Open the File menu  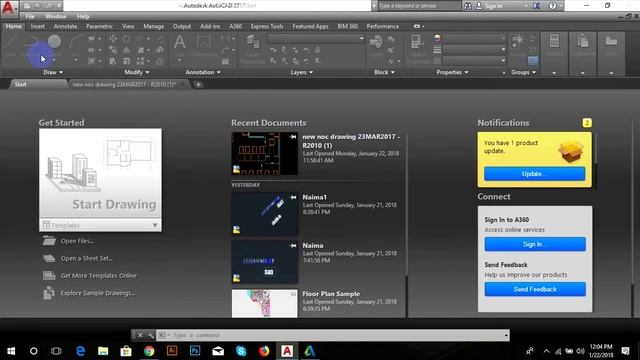pos(30,16)
